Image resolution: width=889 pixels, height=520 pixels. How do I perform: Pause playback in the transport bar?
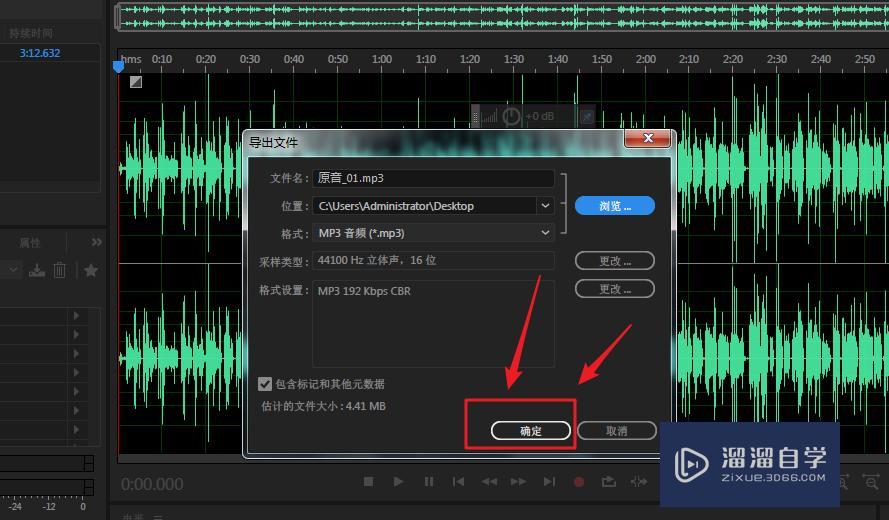[x=429, y=481]
